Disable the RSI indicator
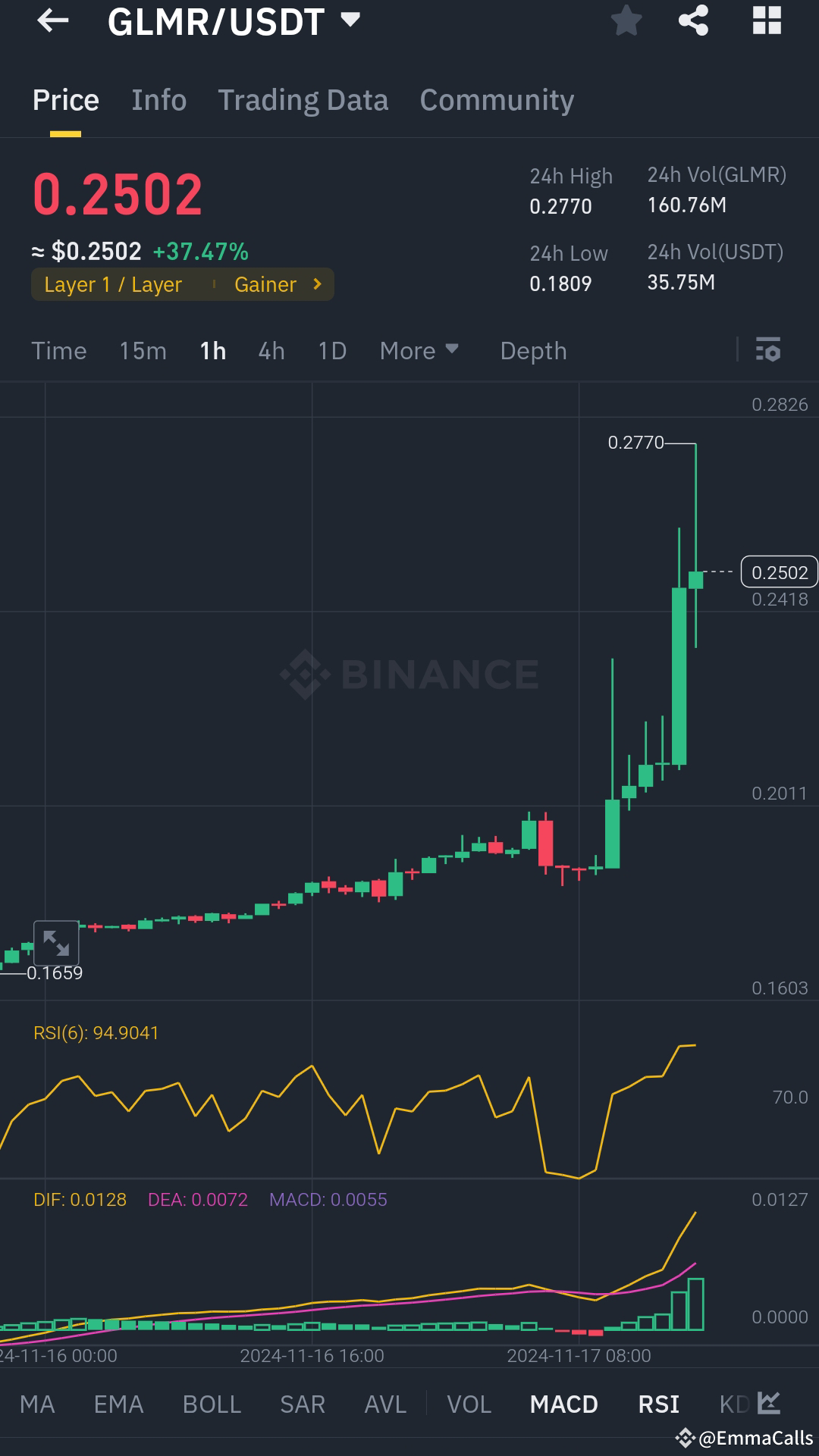Viewport: 819px width, 1456px height. (657, 1404)
